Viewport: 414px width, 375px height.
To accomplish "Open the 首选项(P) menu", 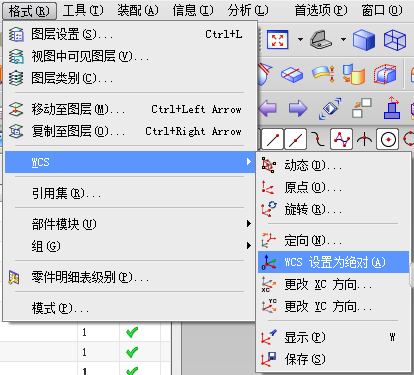I will [321, 11].
